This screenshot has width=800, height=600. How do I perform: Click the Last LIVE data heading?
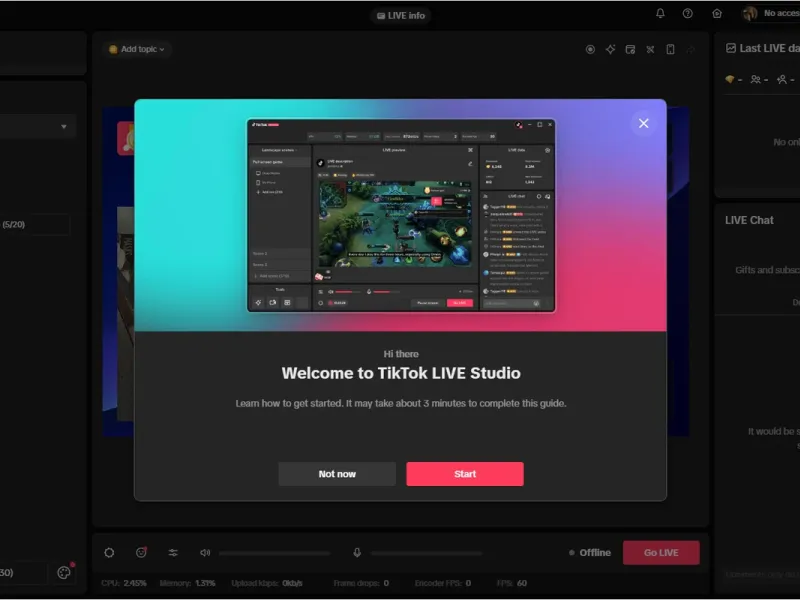coord(770,48)
